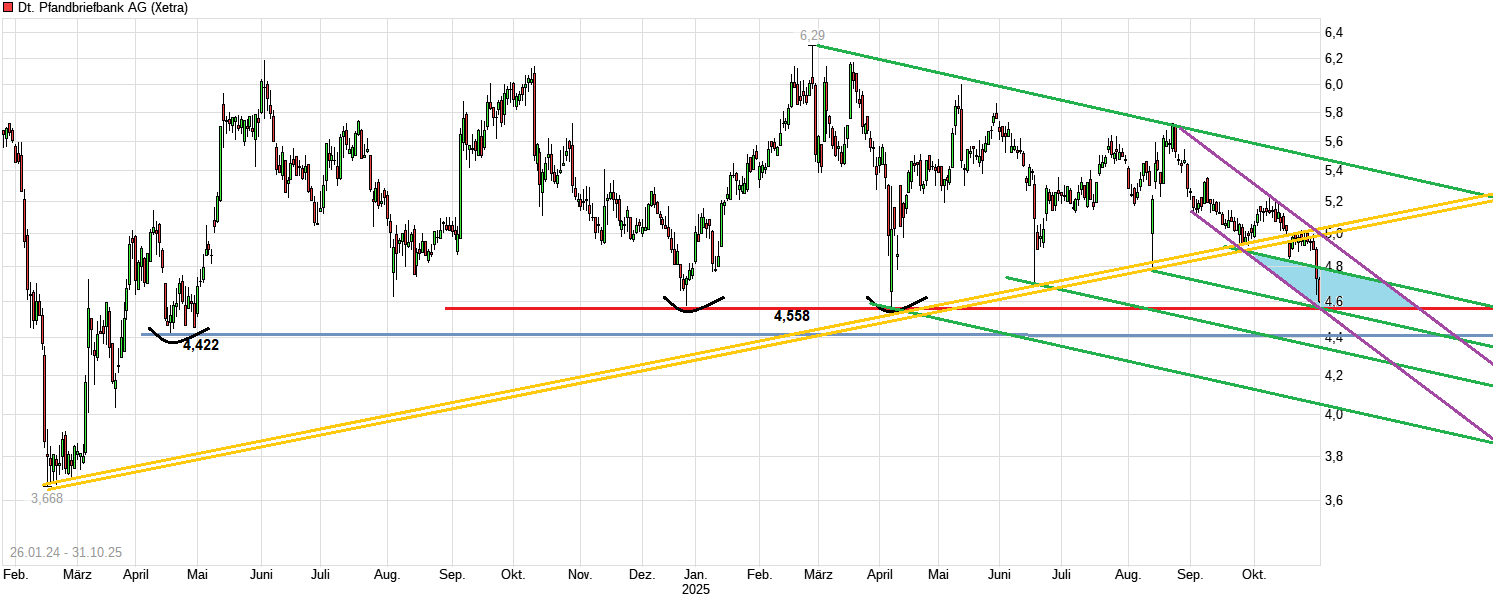Open the Dez. month label on the time axis
Image resolution: width=1493 pixels, height=596 pixels.
click(x=644, y=575)
